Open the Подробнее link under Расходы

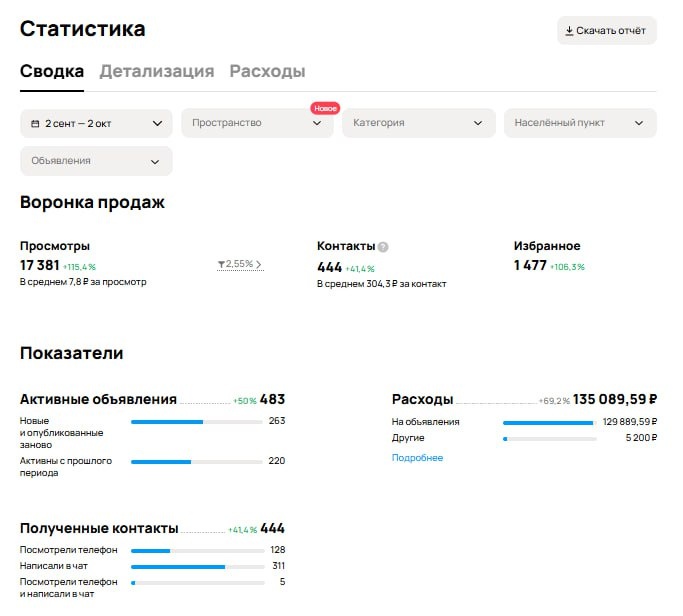[417, 458]
